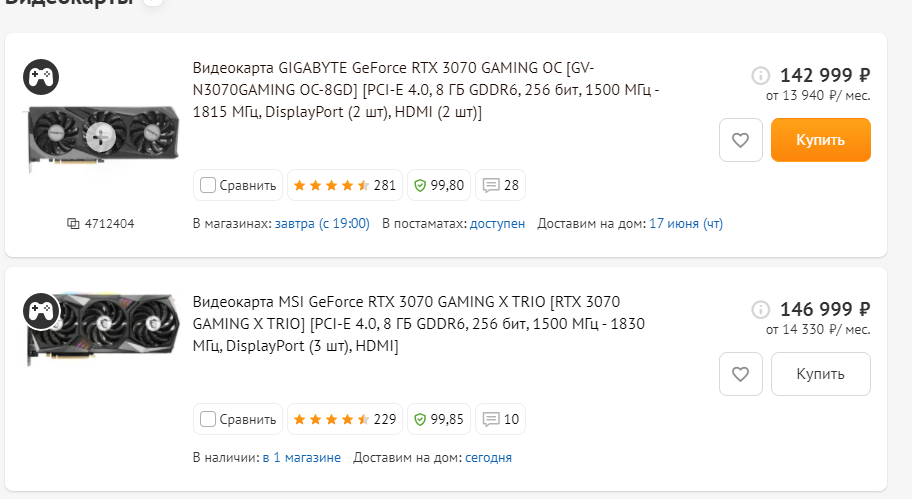Screen dimensions: 912x499
Task: Open 'в 1 магазине' availability link
Action: [x=301, y=457]
